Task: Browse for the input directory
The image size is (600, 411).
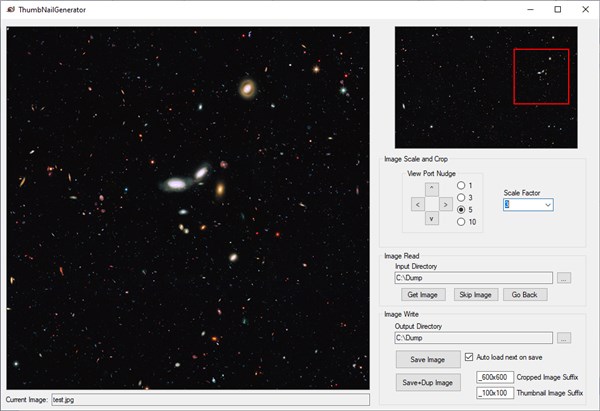Action: click(x=564, y=278)
